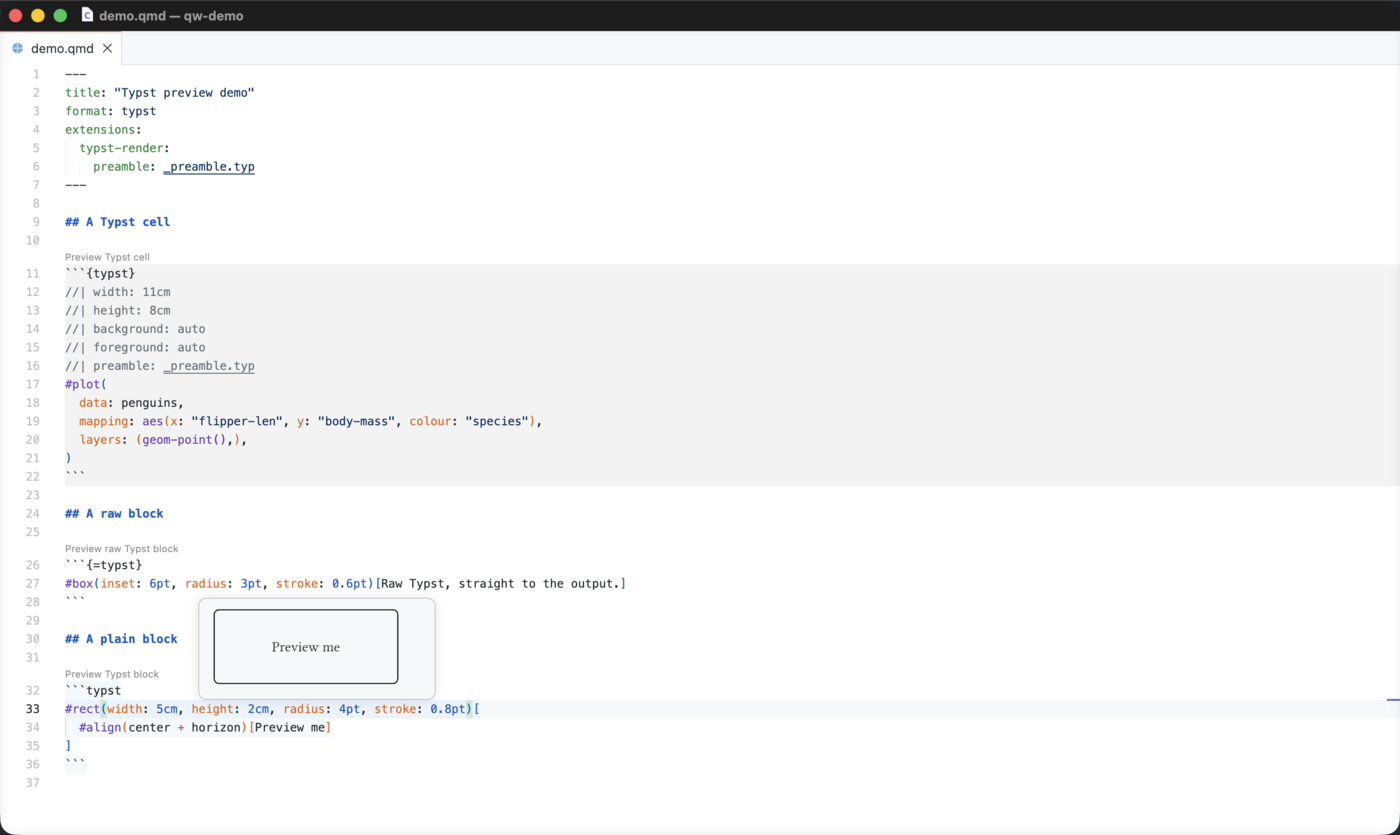Screen dimensions: 1400x835
Task: Click the closing bracket on line 35
Action: tap(68, 746)
